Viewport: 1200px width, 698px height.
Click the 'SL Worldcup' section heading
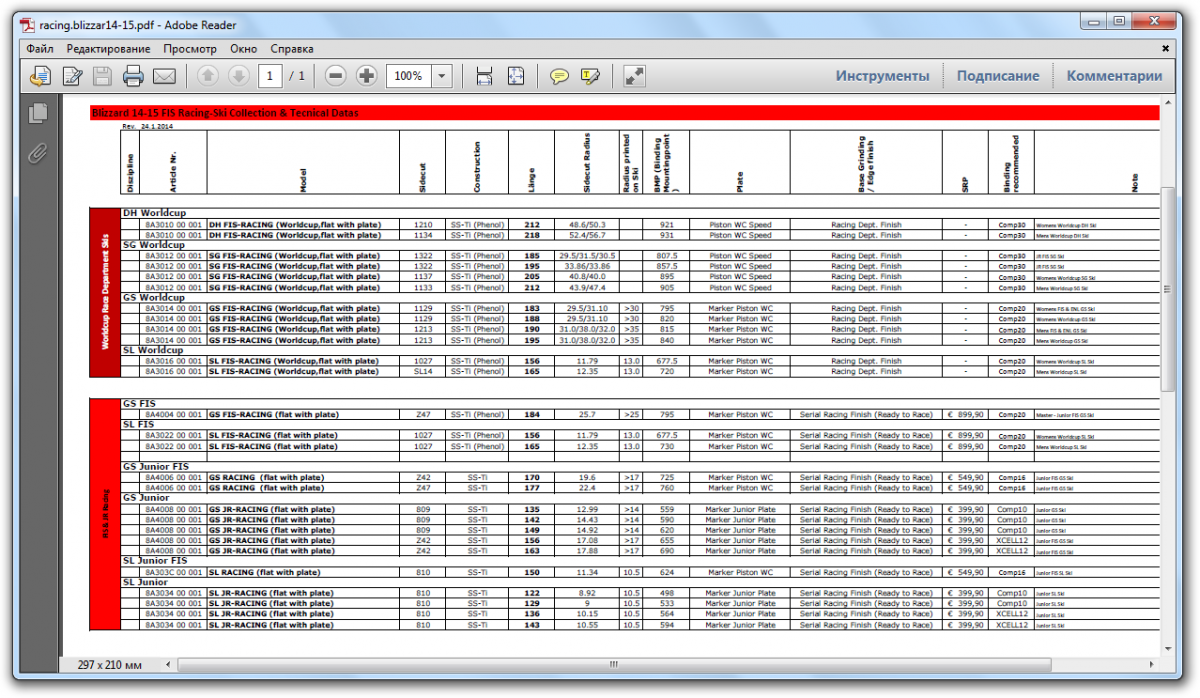click(x=153, y=350)
